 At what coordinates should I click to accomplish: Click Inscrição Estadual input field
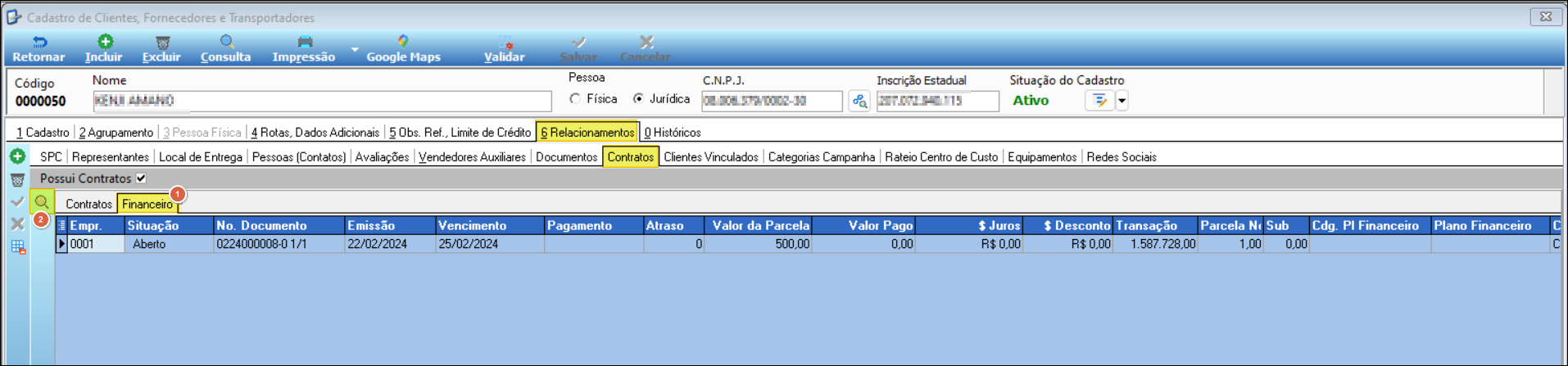pyautogui.click(x=938, y=101)
